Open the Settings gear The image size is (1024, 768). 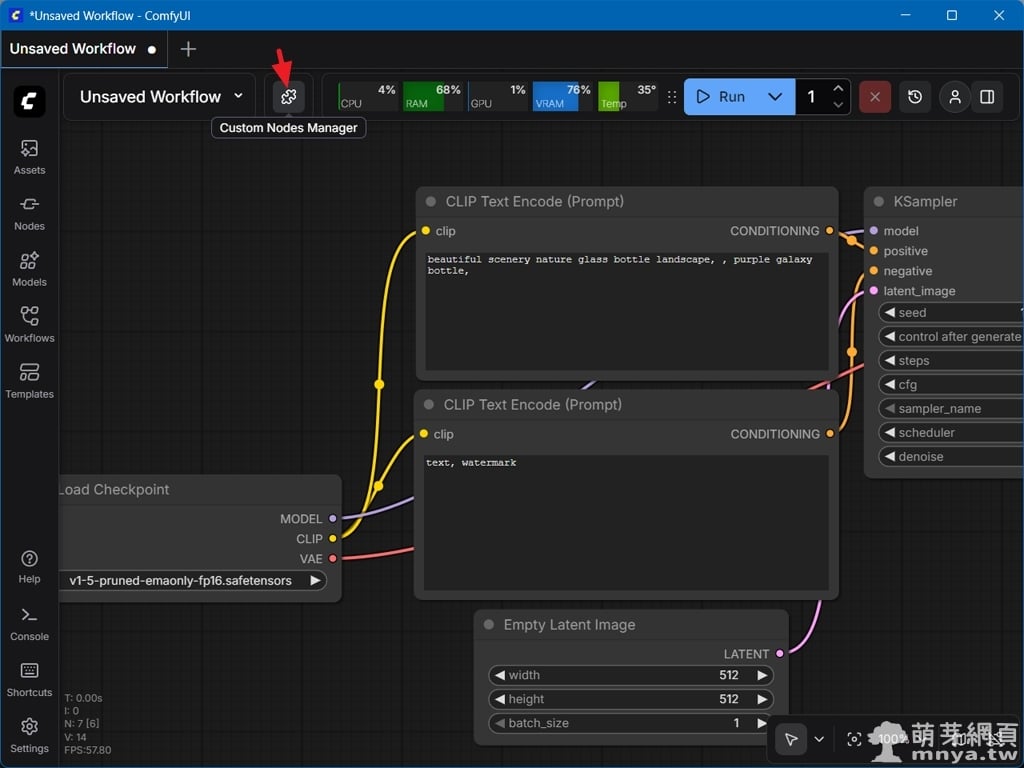pyautogui.click(x=29, y=734)
